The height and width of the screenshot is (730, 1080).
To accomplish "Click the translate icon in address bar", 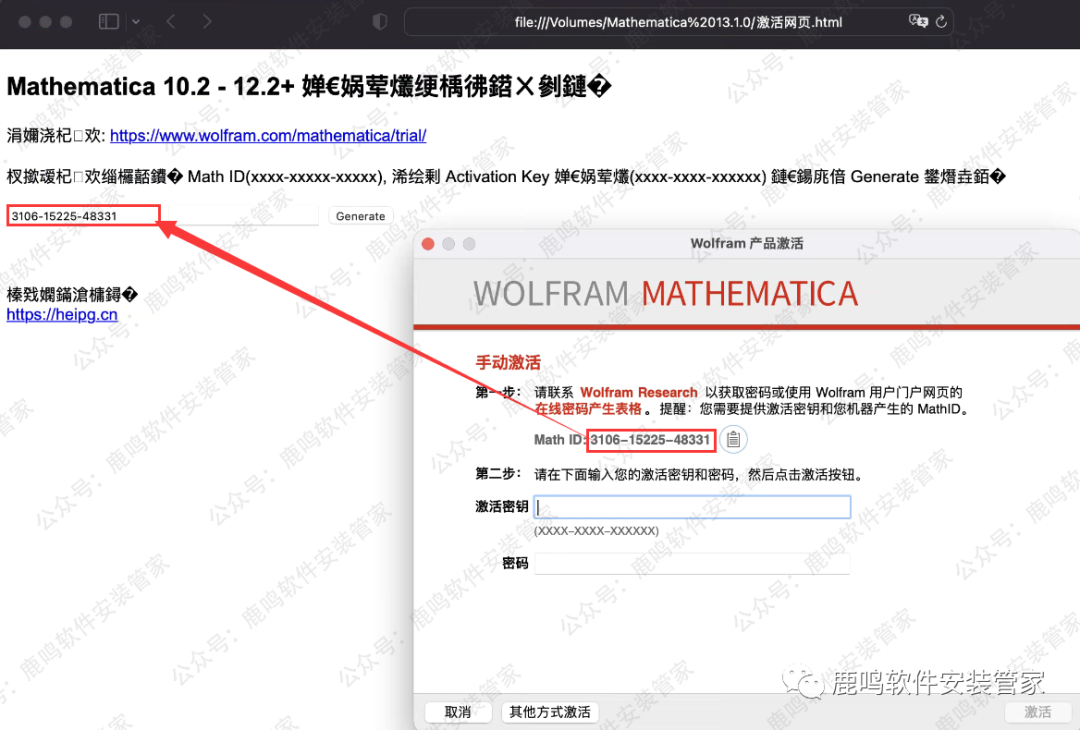I will pyautogui.click(x=917, y=22).
